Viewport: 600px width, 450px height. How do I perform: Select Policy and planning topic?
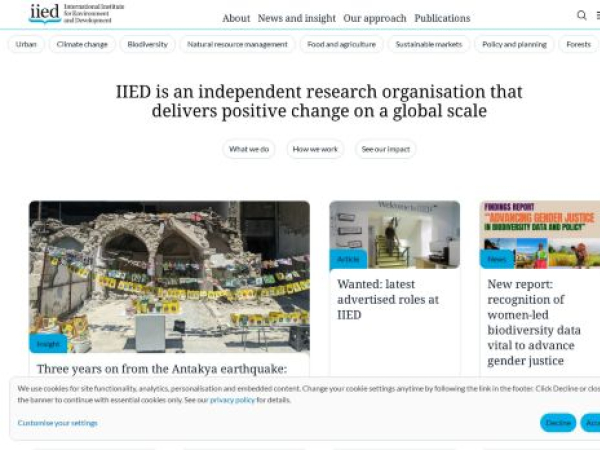514,44
